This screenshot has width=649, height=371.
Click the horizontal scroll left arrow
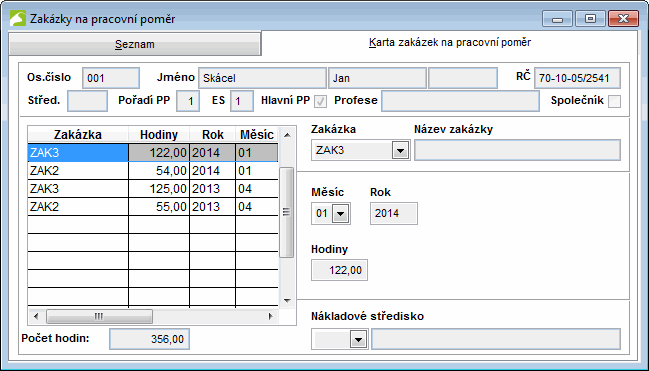coord(36,317)
